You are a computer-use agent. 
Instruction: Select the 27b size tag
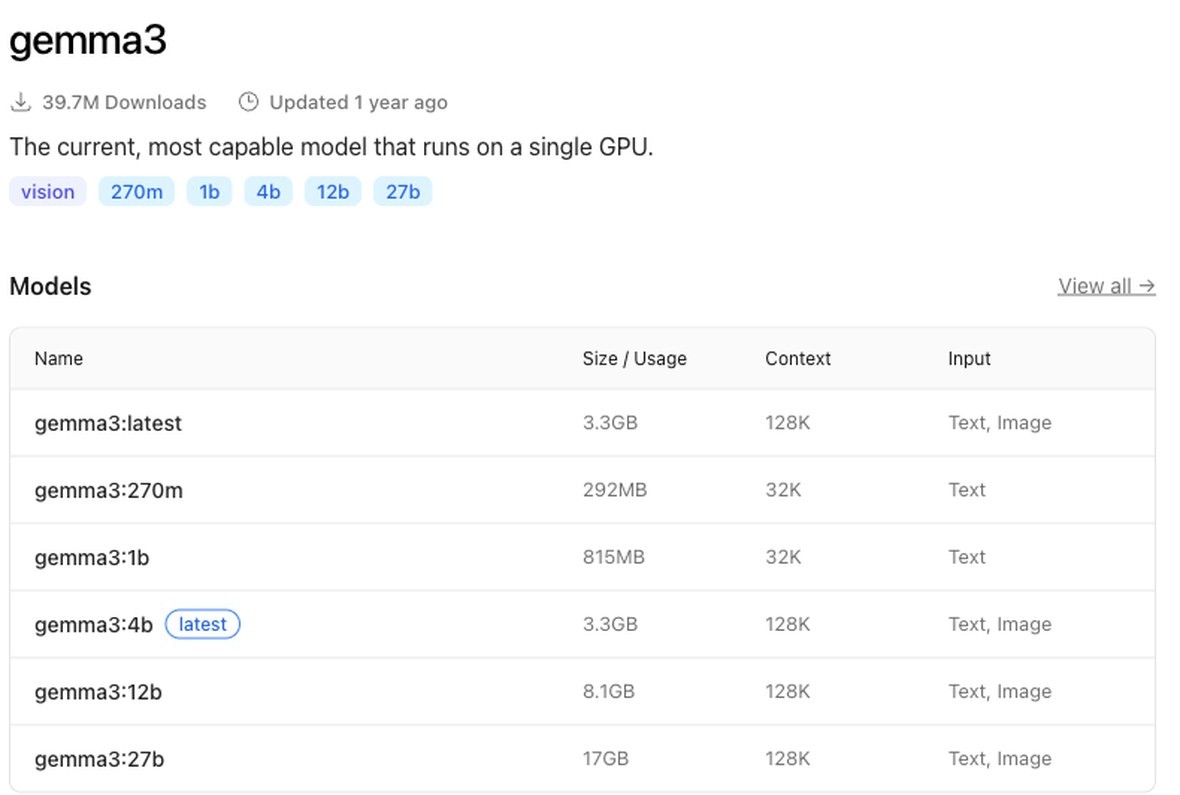(x=403, y=191)
